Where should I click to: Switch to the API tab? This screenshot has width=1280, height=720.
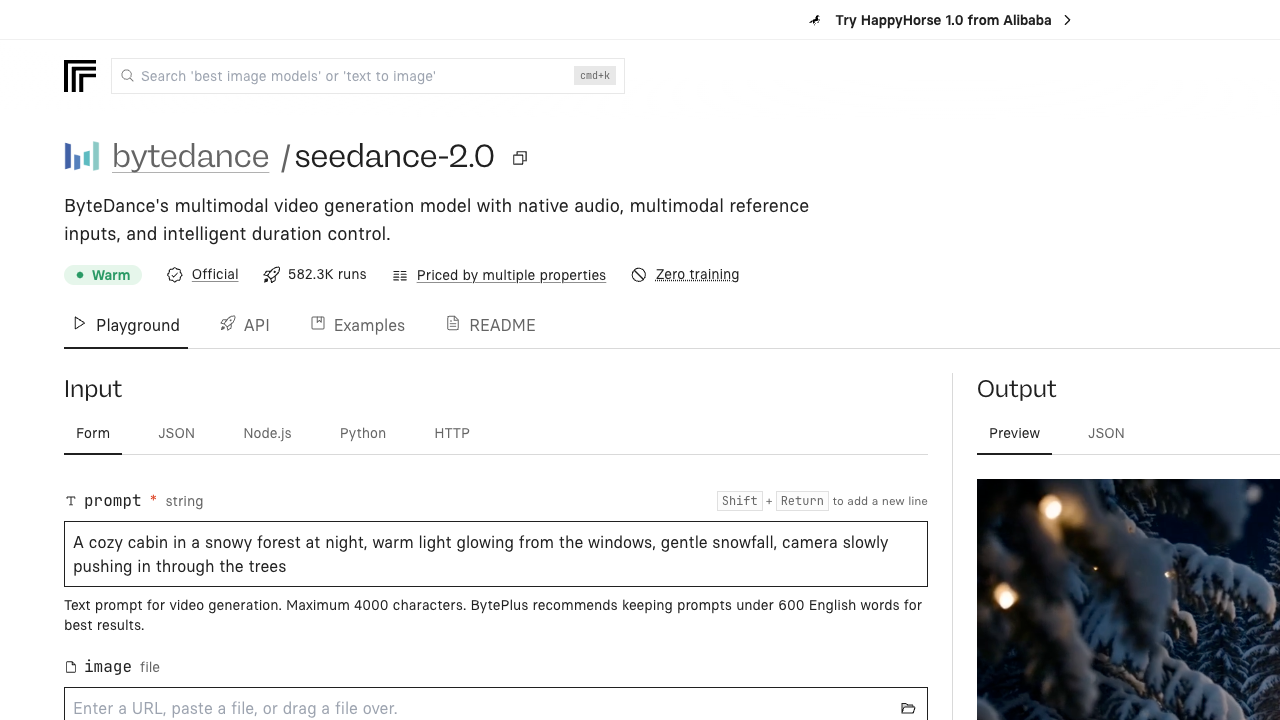coord(245,325)
